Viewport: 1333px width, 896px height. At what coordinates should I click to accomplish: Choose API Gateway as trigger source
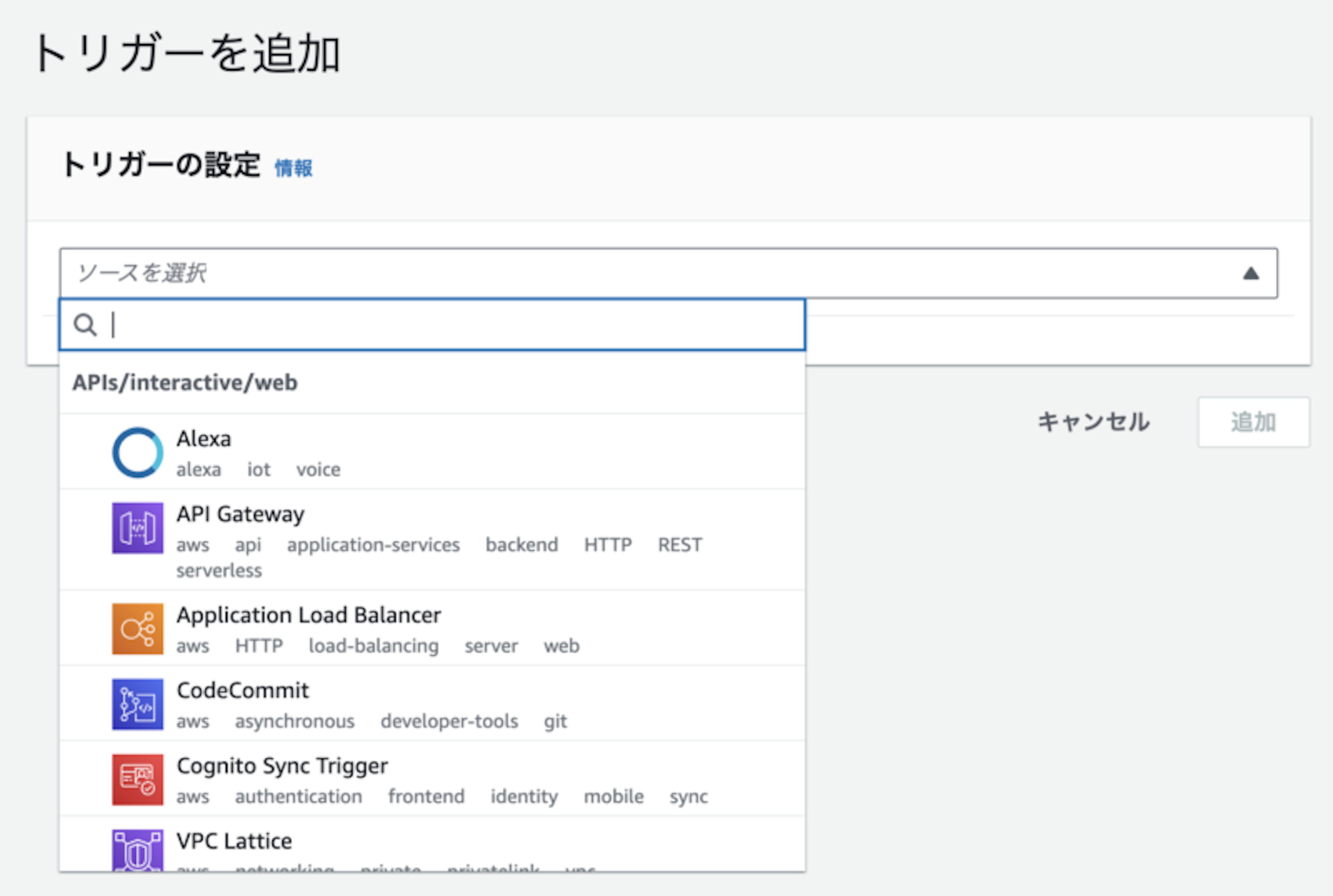(x=433, y=540)
